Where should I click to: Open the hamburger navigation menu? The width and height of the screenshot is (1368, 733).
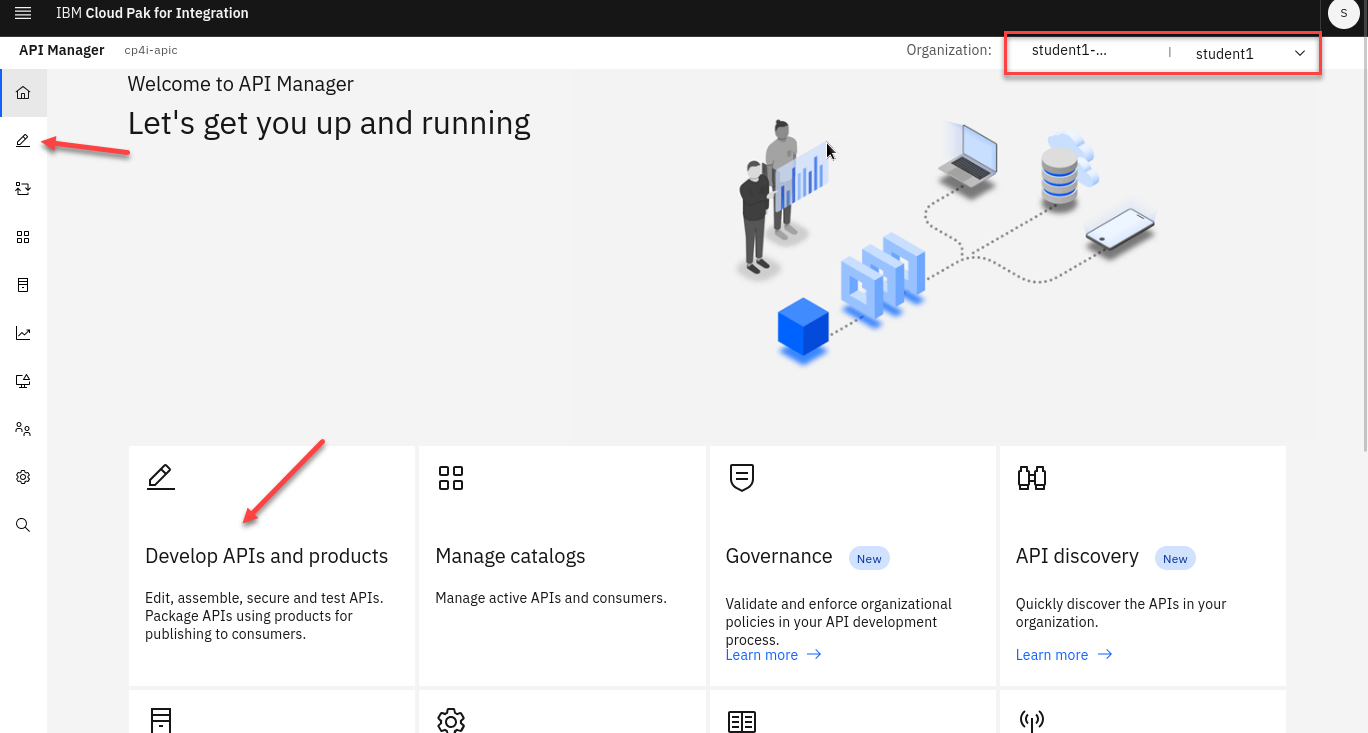pos(23,13)
